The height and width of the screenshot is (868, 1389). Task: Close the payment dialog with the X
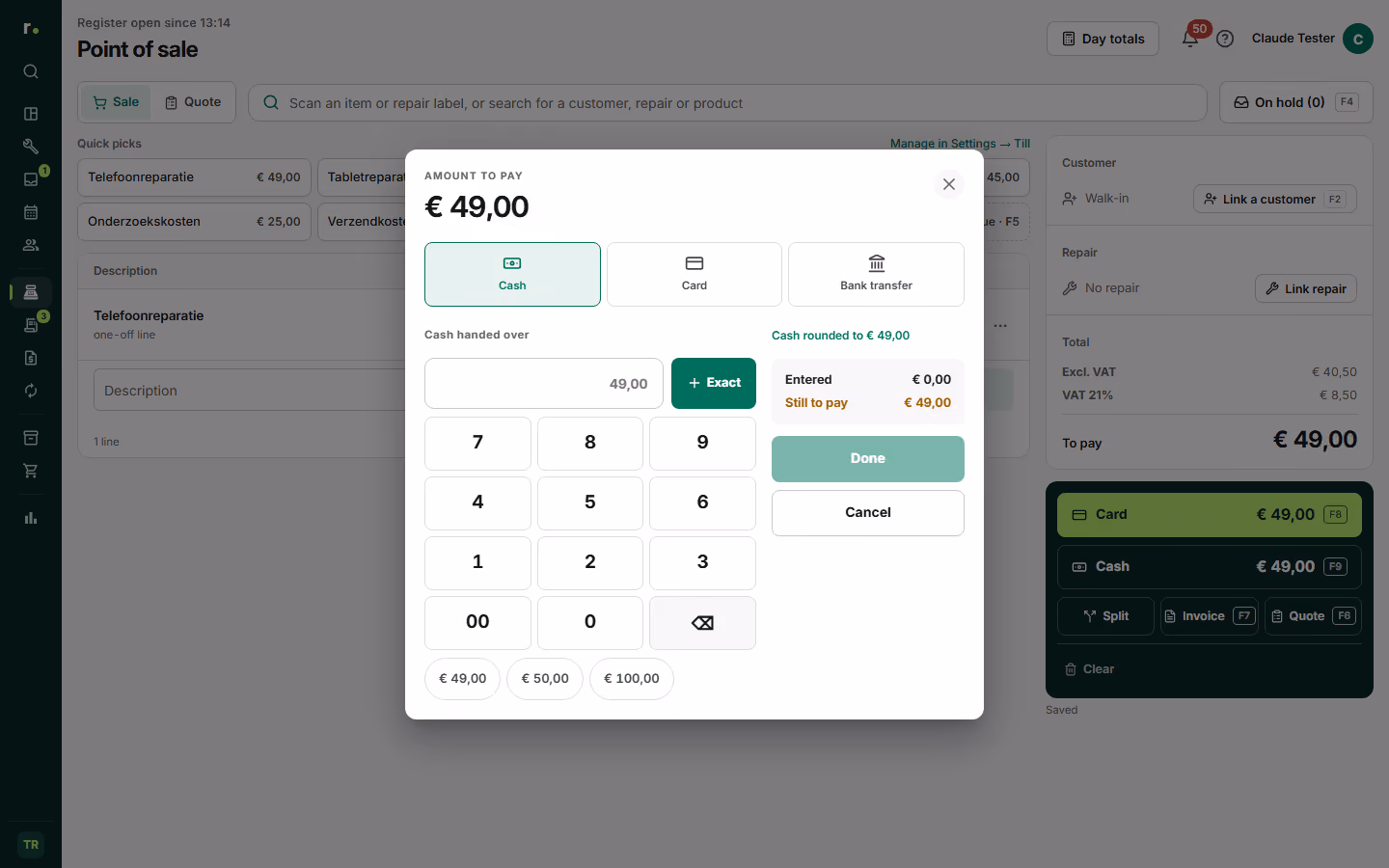point(949,184)
